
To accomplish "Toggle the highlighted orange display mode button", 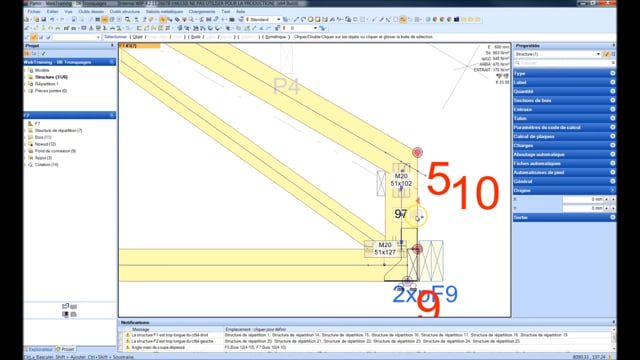I will tap(402, 19).
